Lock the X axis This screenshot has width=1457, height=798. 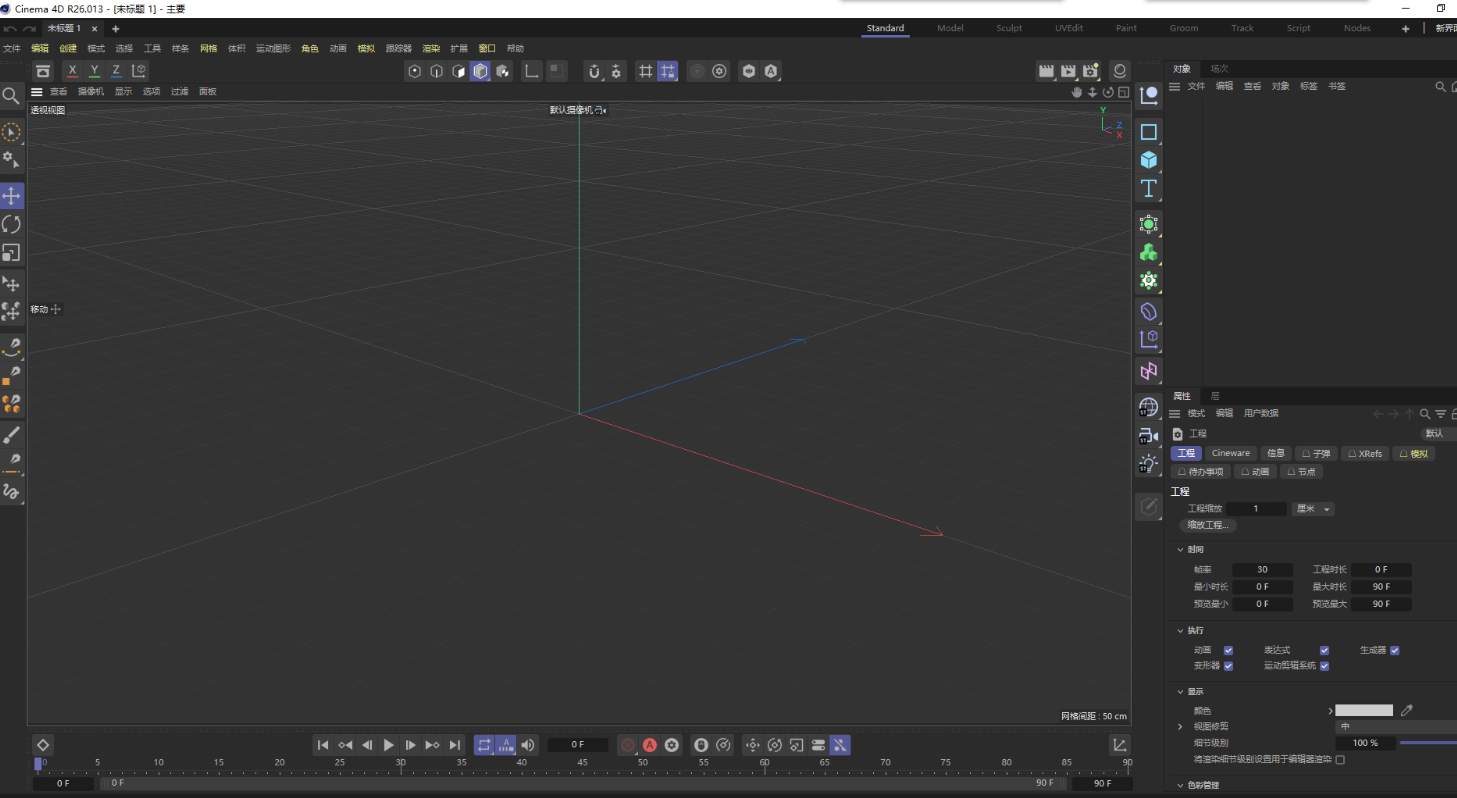pyautogui.click(x=72, y=71)
